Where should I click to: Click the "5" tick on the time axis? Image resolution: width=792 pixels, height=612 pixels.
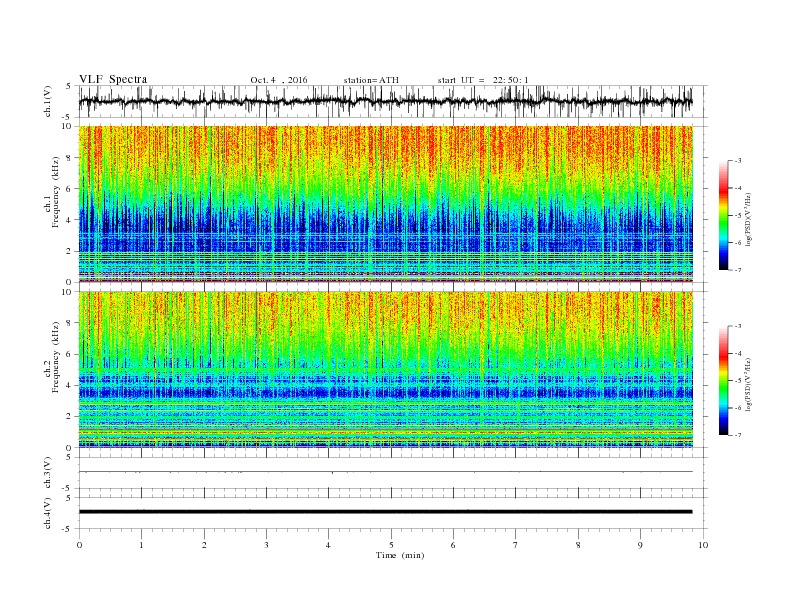pyautogui.click(x=391, y=545)
